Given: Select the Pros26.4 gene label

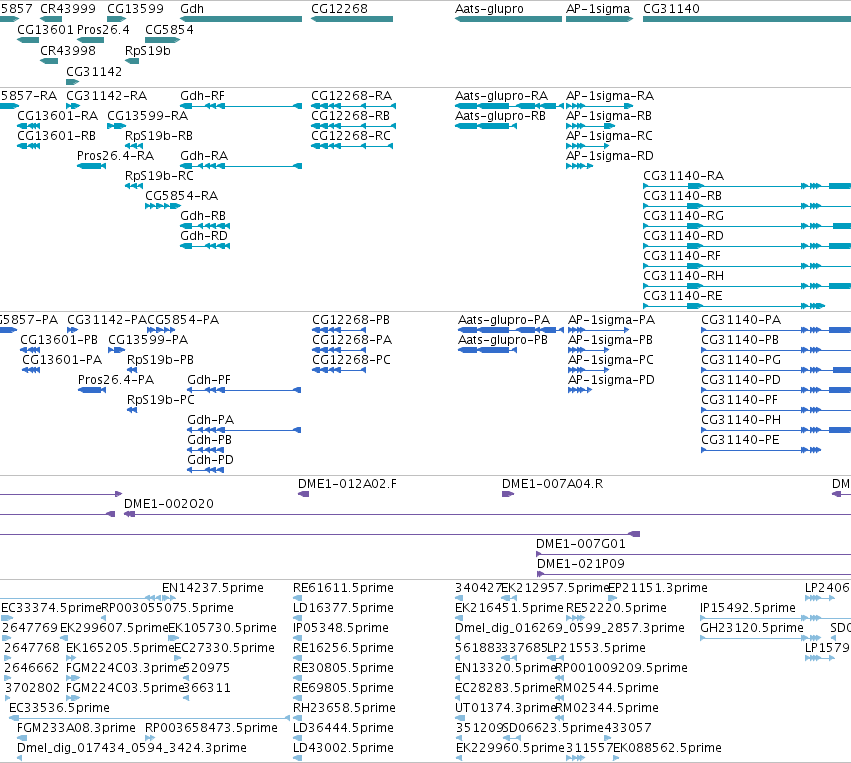Looking at the screenshot, I should 103,29.
